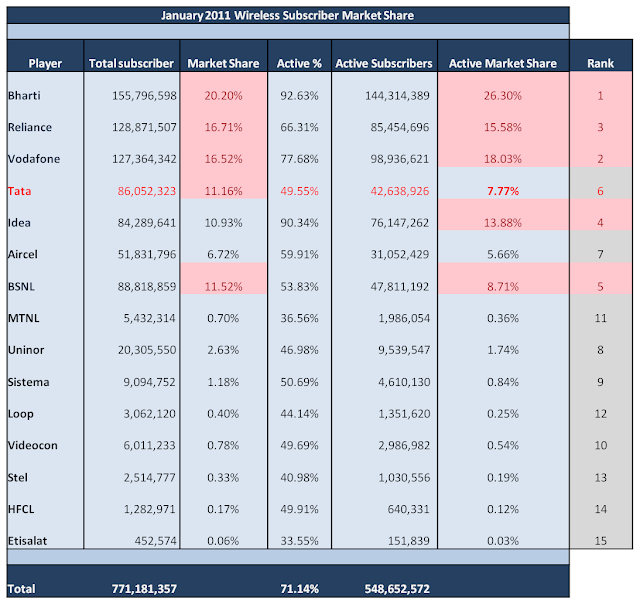The height and width of the screenshot is (604, 640).
Task: Click total active subscribers 548,652,572
Action: (397, 589)
